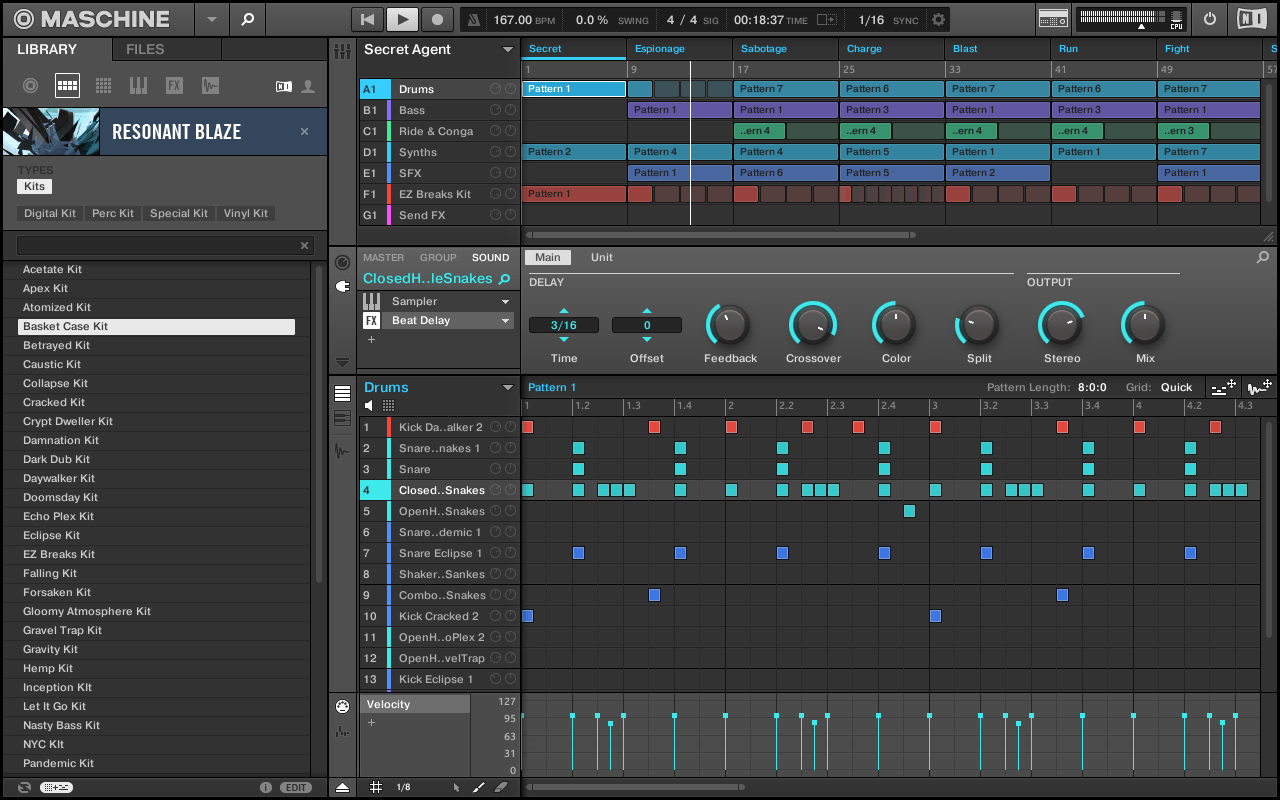Screen dimensions: 1280x800
Task: Show browser info via i icon
Action: tap(266, 788)
